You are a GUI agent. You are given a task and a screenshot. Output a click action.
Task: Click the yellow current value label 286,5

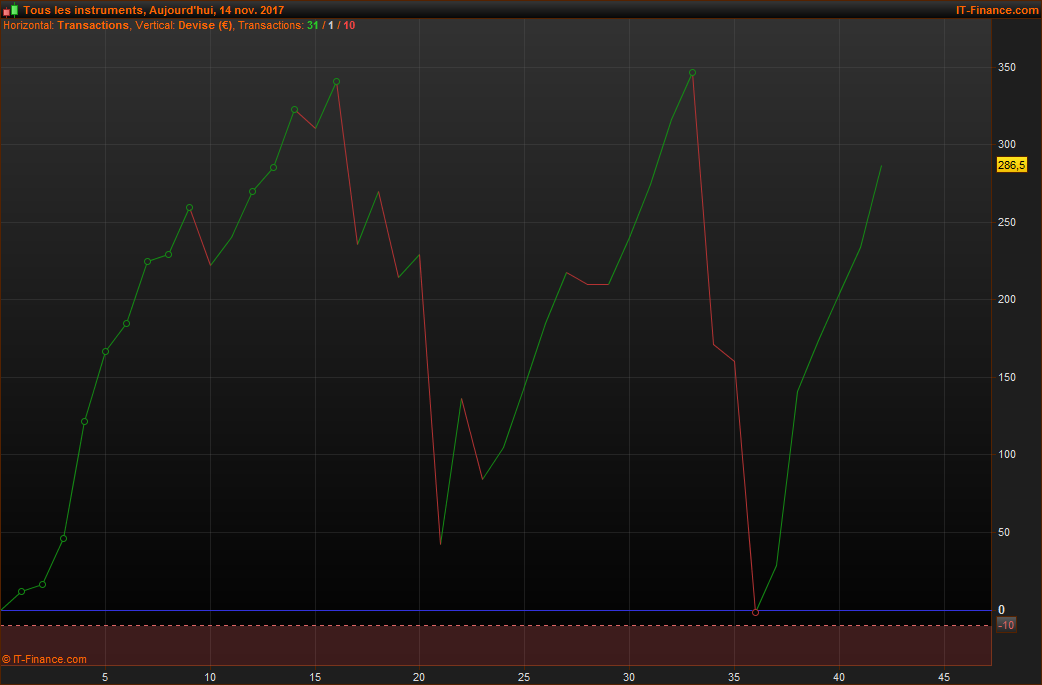pos(1011,165)
